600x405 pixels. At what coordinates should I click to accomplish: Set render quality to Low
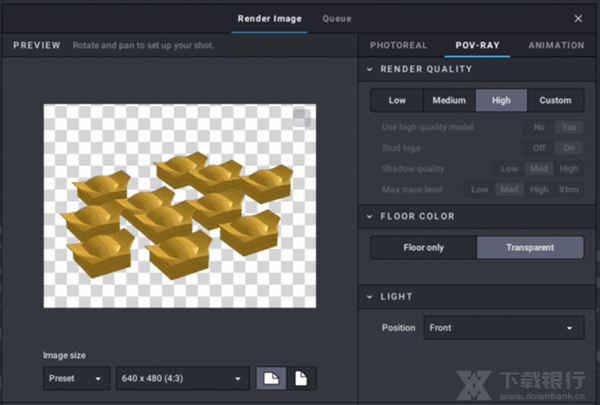[397, 100]
